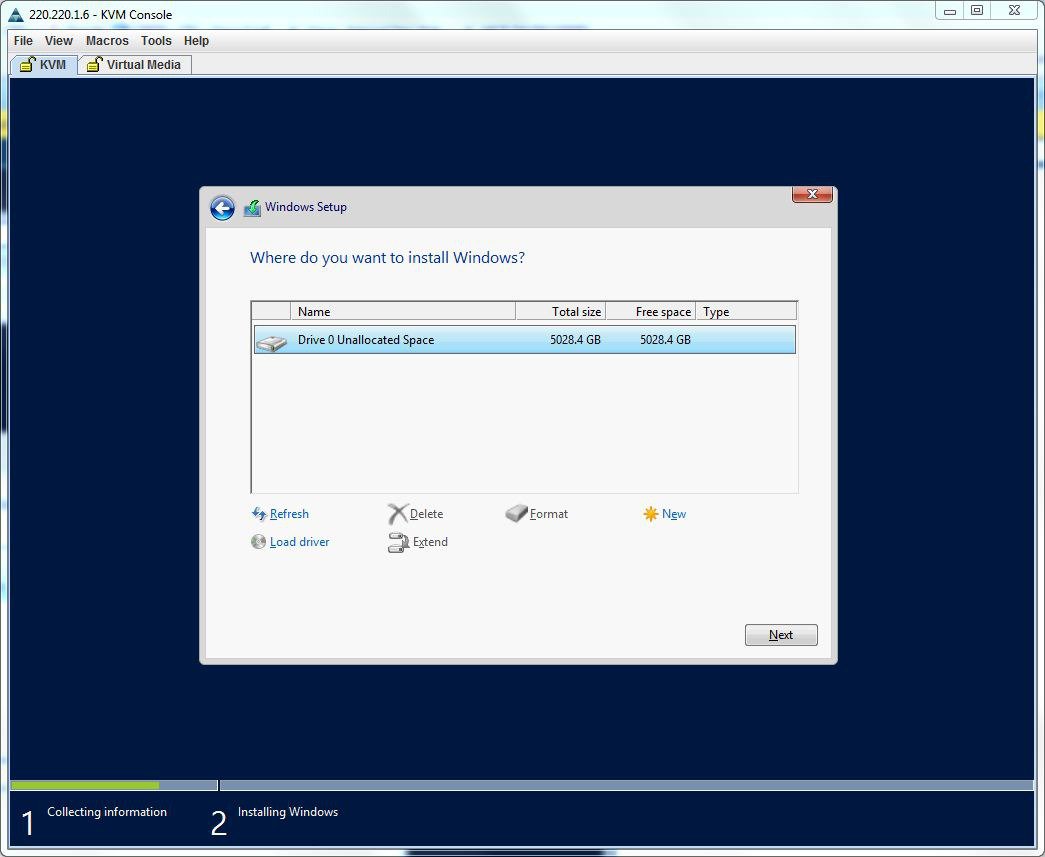Viewport: 1045px width, 857px height.
Task: Open the Help menu
Action: pyautogui.click(x=196, y=41)
